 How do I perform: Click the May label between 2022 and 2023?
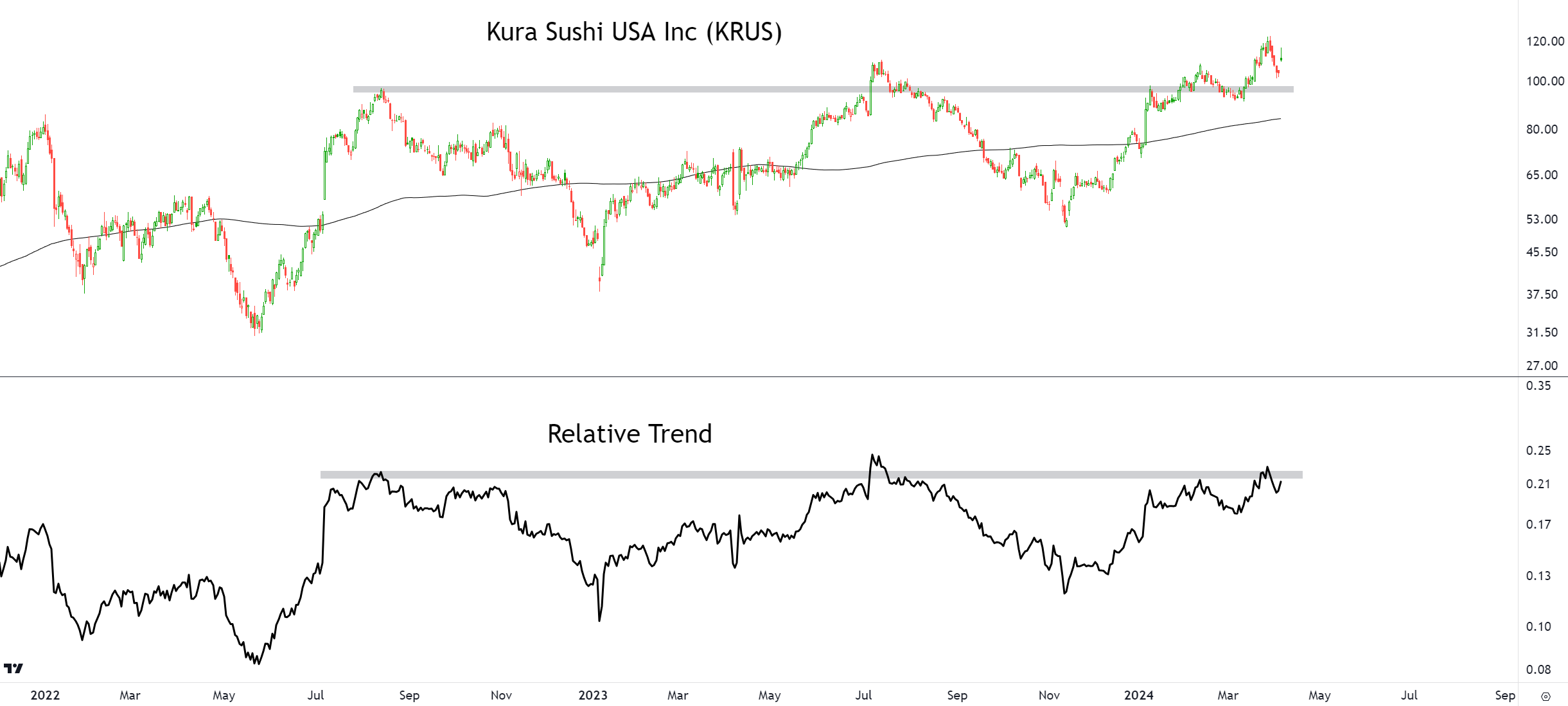tap(224, 695)
